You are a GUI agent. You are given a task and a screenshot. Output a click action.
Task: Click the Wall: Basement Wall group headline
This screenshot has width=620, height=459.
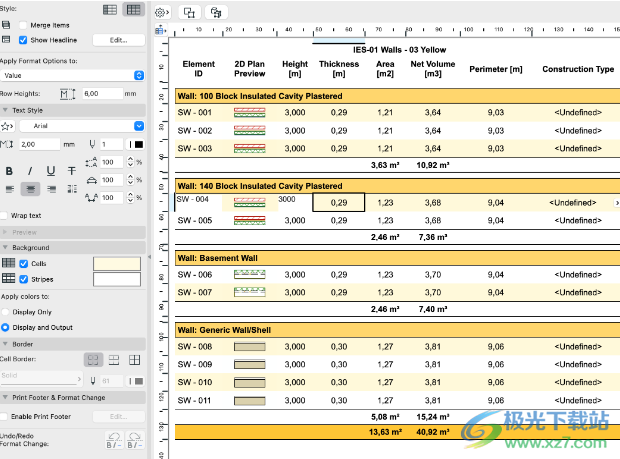coord(397,258)
